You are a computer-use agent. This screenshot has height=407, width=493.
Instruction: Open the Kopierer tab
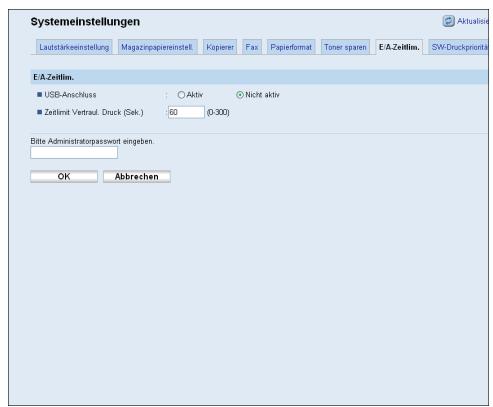220,47
